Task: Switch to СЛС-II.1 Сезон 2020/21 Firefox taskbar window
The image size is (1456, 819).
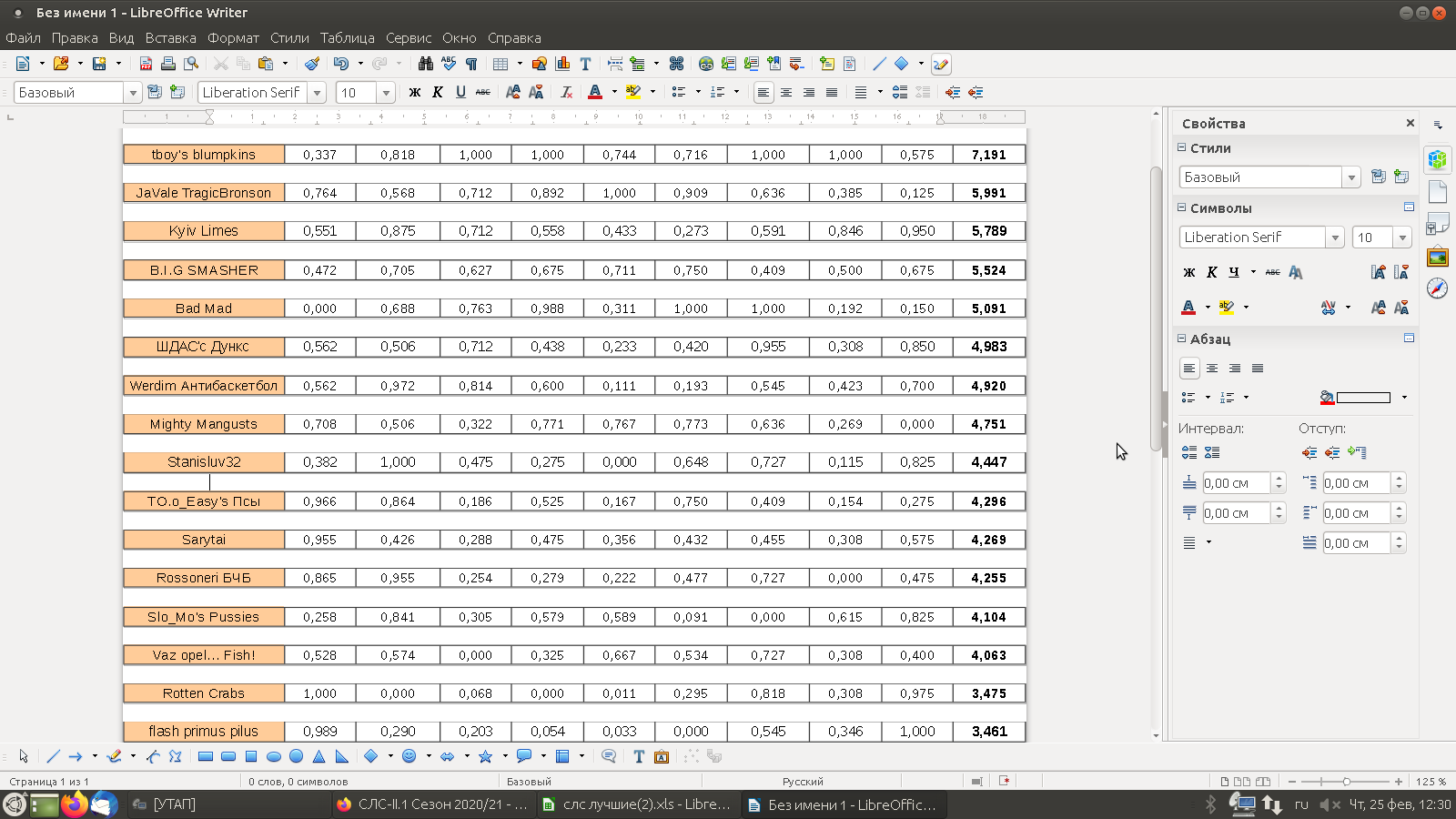Action: pyautogui.click(x=432, y=804)
